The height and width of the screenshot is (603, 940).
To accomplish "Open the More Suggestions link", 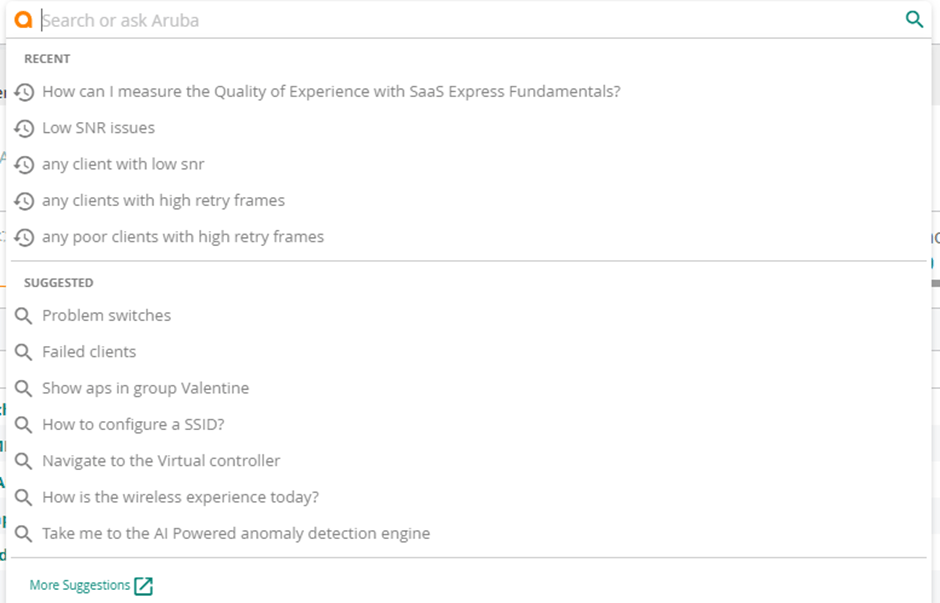I will [x=80, y=585].
